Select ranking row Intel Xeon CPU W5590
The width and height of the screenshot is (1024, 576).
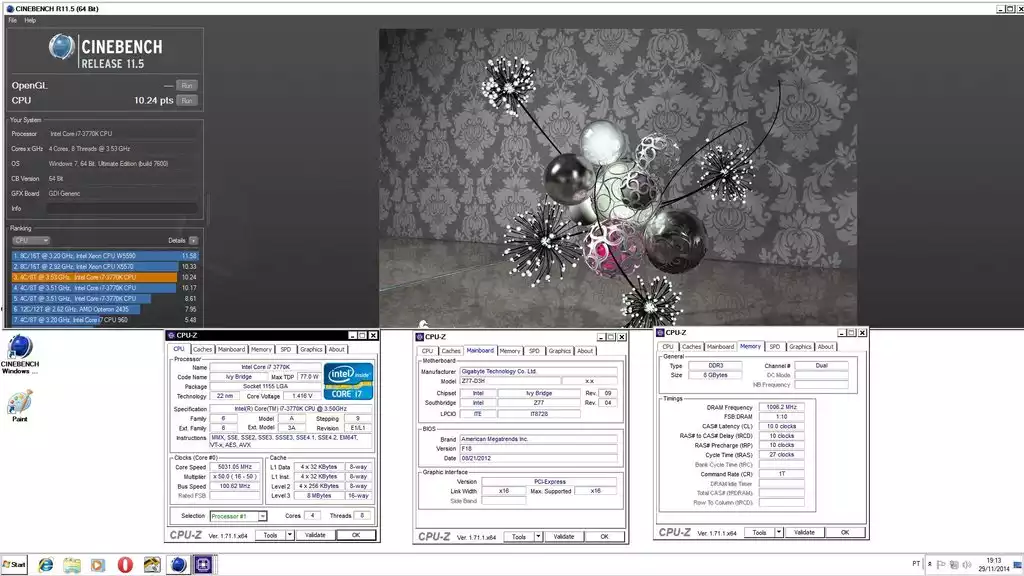(105, 256)
